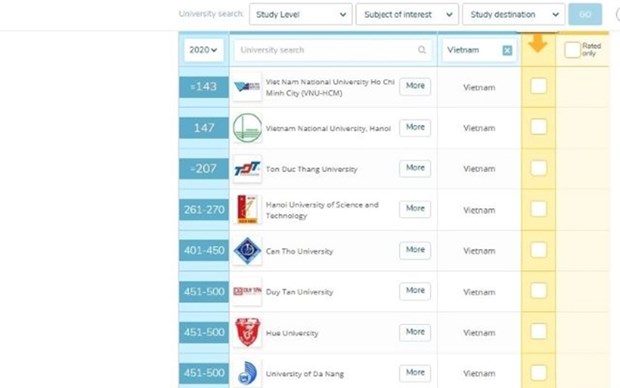Open the Study Level dropdown
This screenshot has height=388, width=620.
tap(301, 15)
